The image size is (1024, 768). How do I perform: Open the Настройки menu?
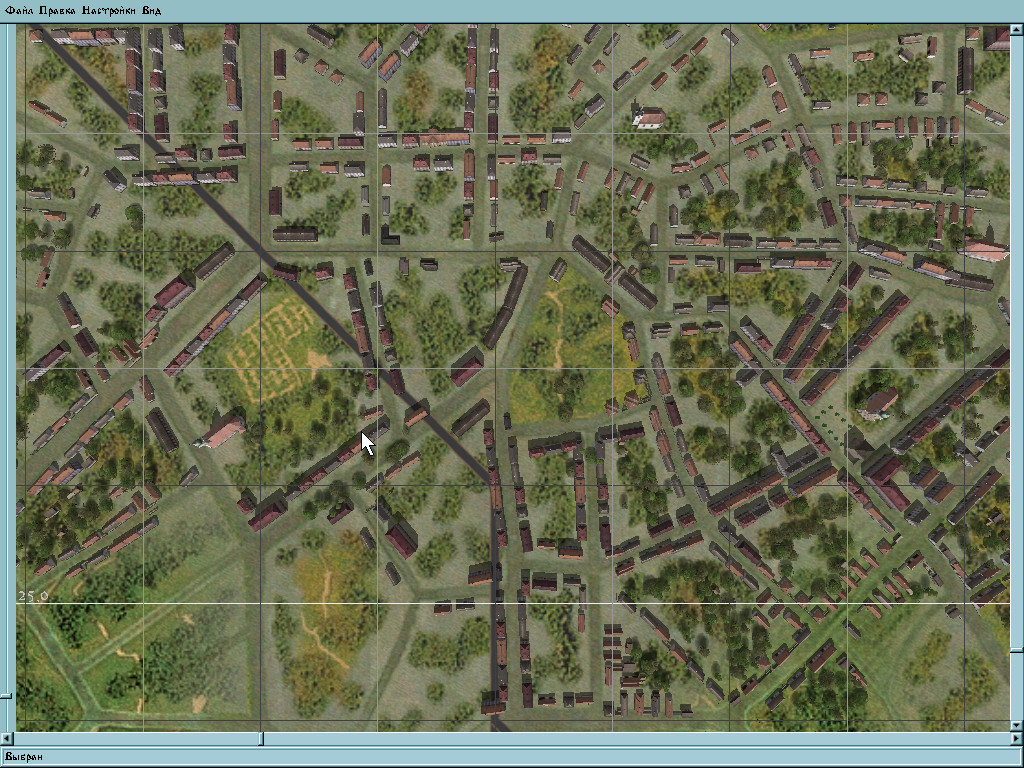(109, 10)
